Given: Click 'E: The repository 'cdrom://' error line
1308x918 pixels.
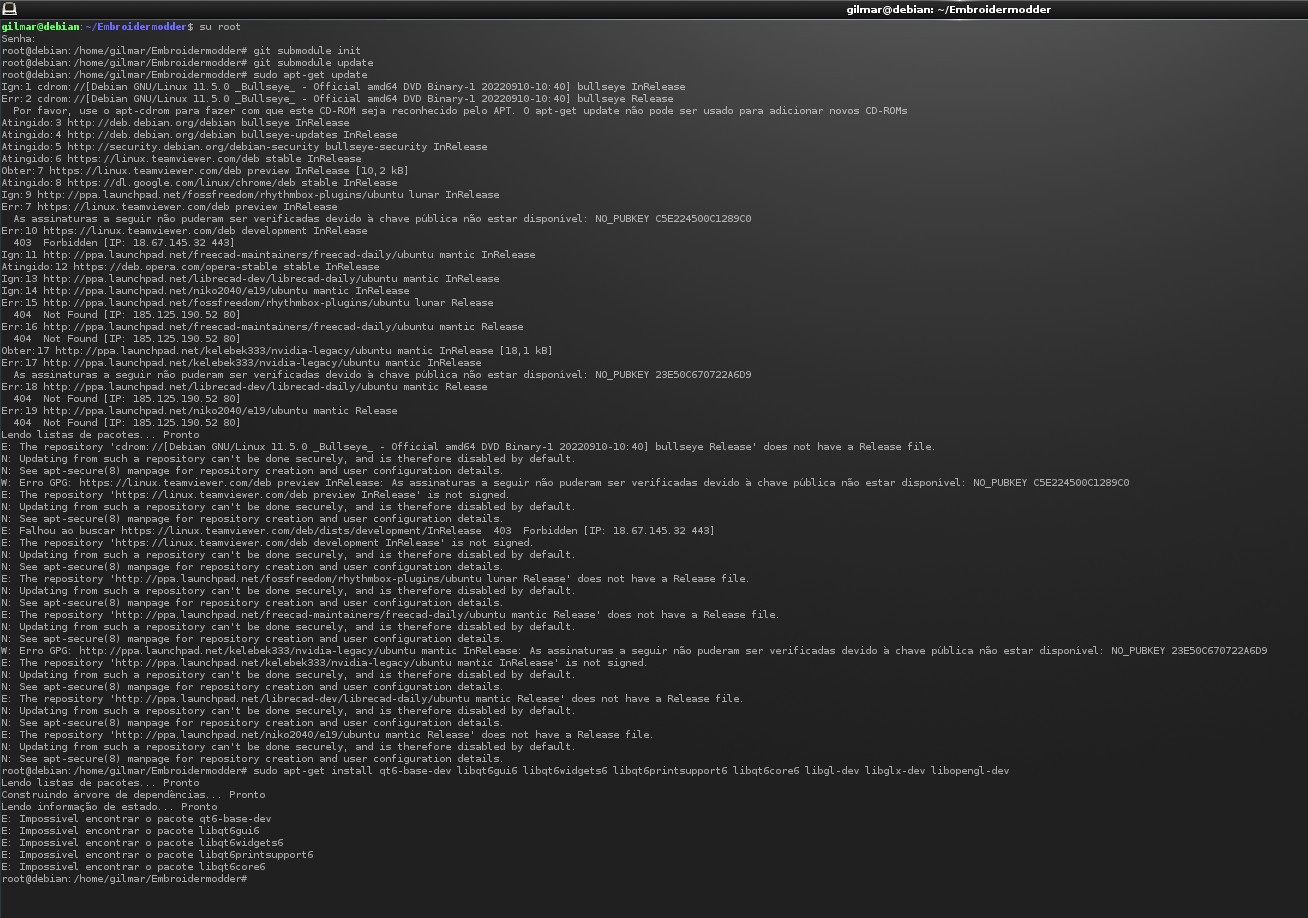Looking at the screenshot, I should [468, 447].
